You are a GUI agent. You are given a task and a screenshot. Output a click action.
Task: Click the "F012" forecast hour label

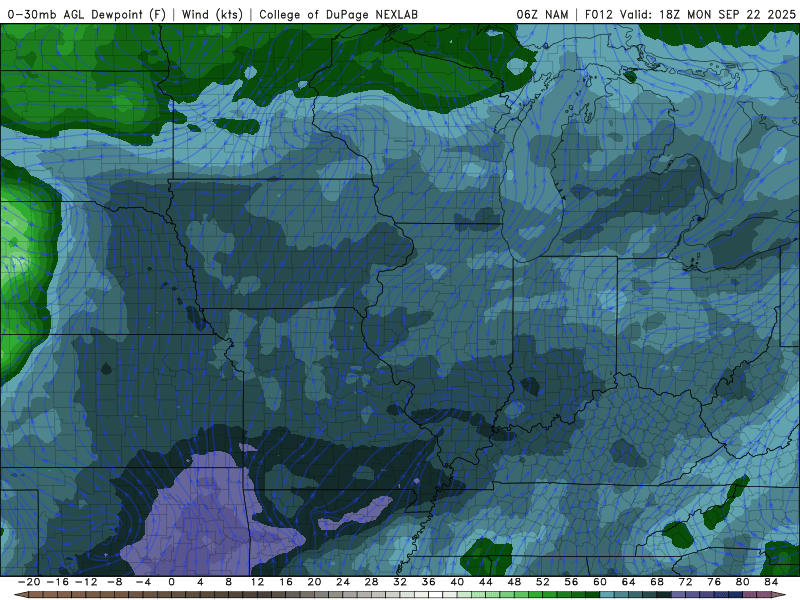point(598,14)
